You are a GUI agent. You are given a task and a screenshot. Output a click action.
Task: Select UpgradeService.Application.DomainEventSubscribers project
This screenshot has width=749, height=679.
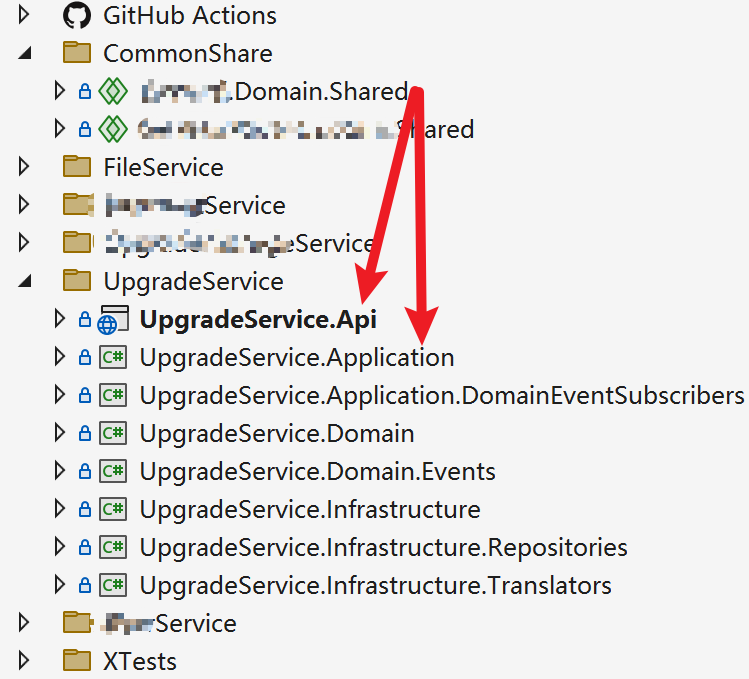click(x=442, y=396)
